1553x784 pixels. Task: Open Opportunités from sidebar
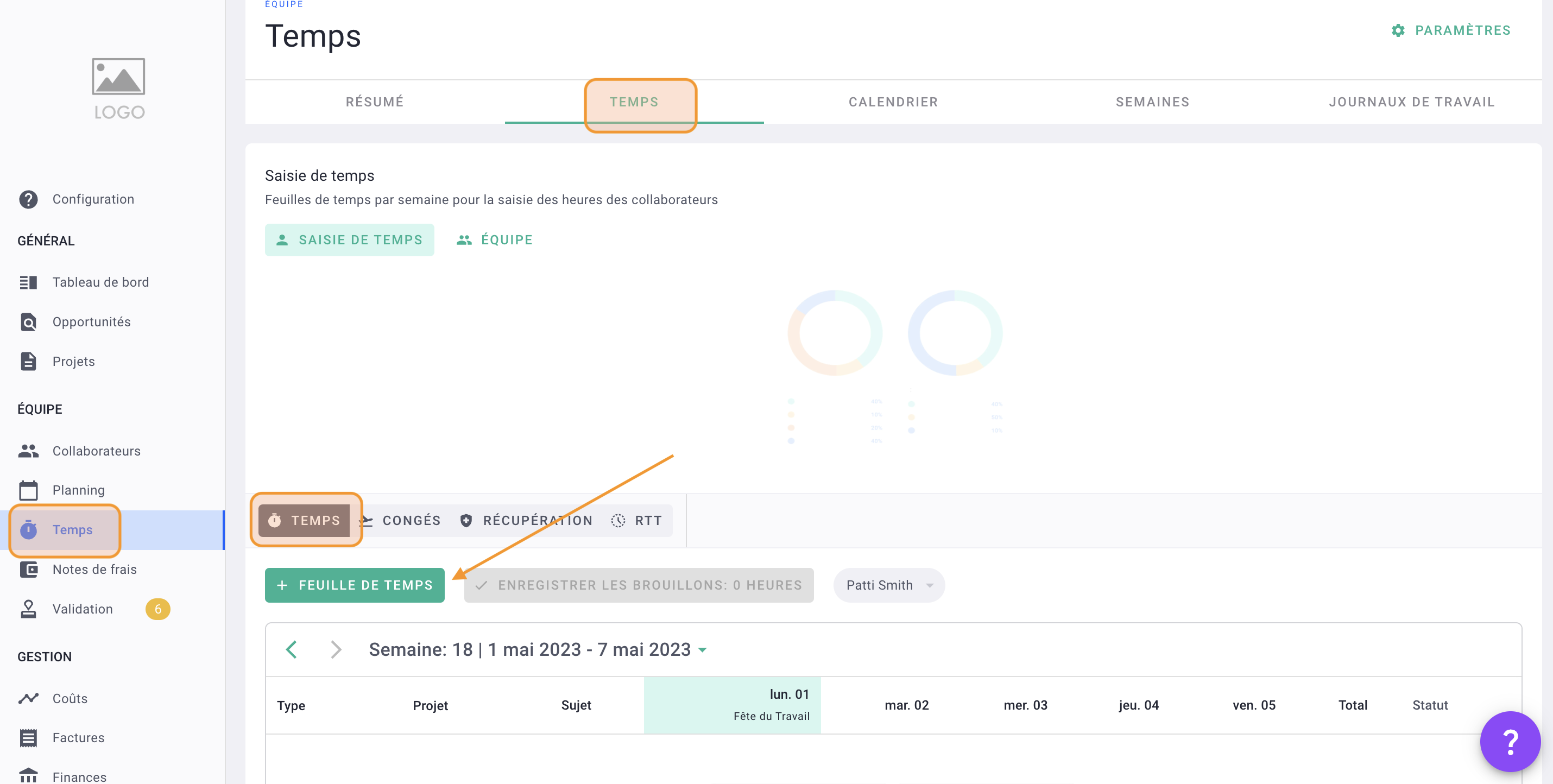pos(92,322)
